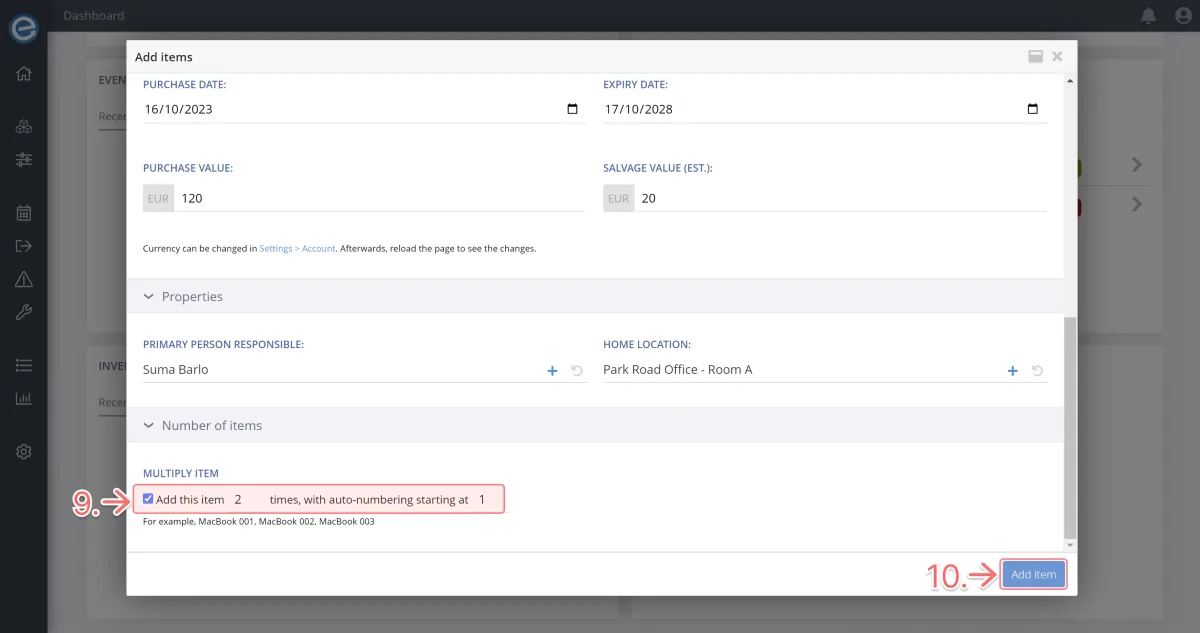Click the Salvage Value input field
This screenshot has height=633, width=1200.
[x=840, y=198]
